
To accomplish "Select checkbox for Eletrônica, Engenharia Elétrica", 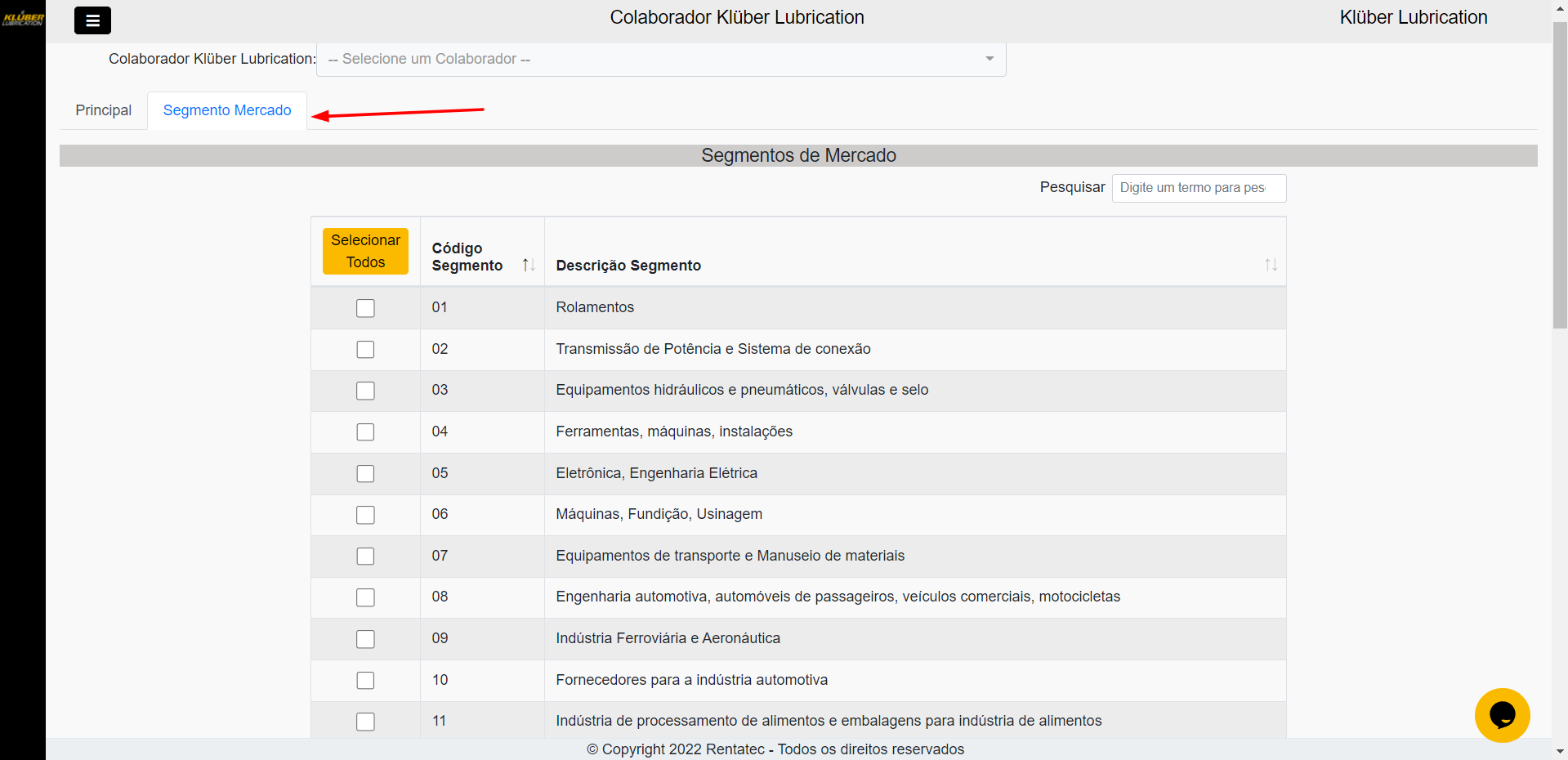I will pos(365,474).
